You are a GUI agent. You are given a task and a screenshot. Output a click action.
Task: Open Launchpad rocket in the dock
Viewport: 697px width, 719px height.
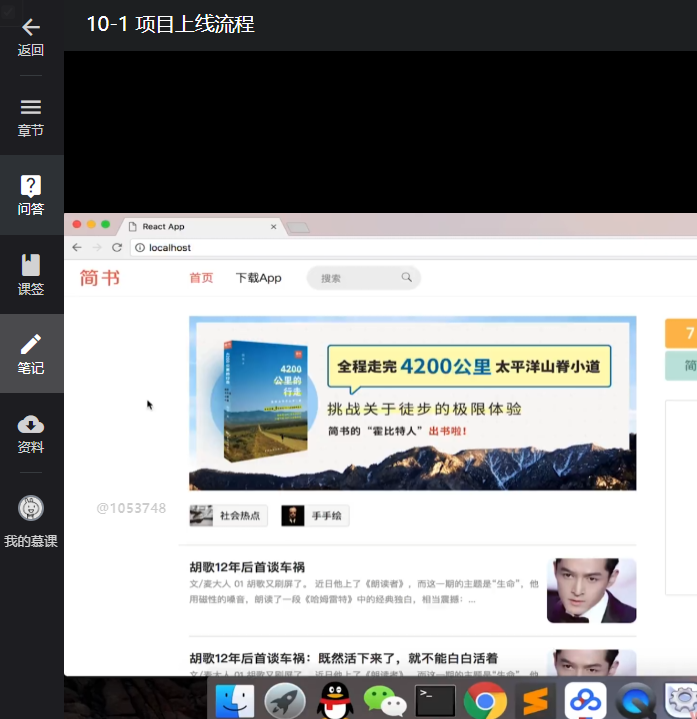pyautogui.click(x=285, y=700)
